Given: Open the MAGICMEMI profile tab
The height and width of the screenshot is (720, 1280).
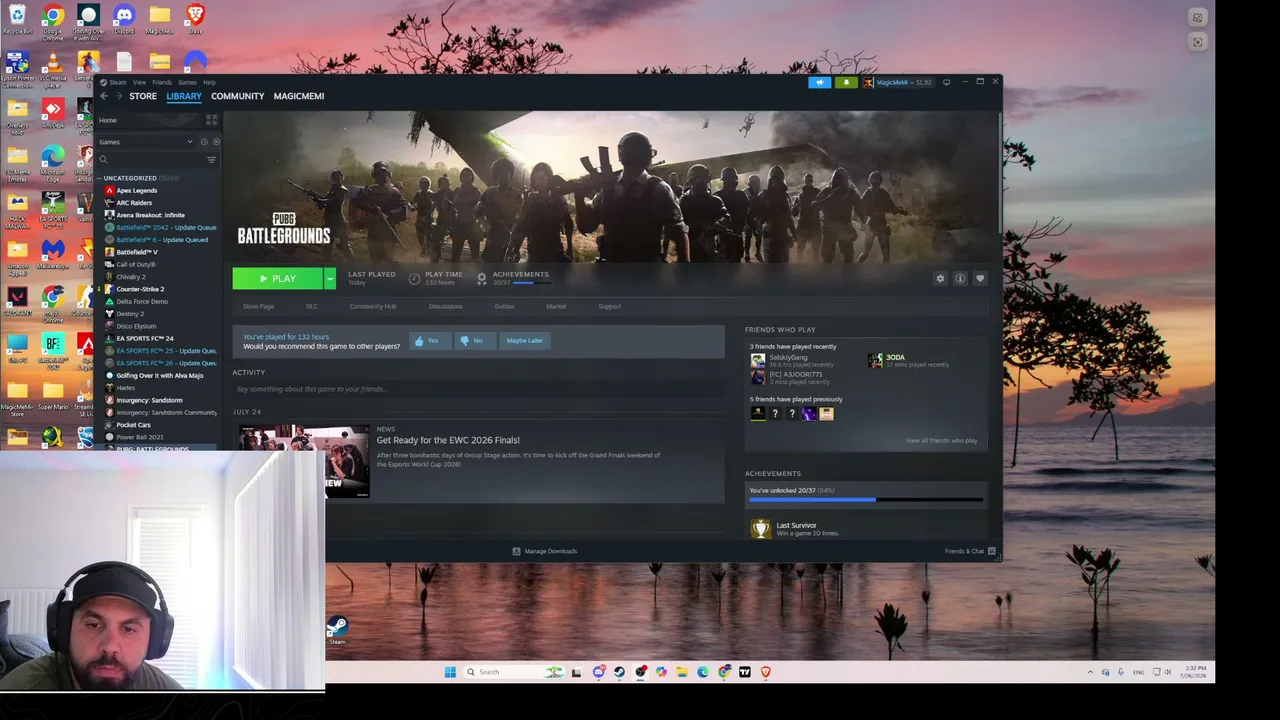Looking at the screenshot, I should click(299, 96).
